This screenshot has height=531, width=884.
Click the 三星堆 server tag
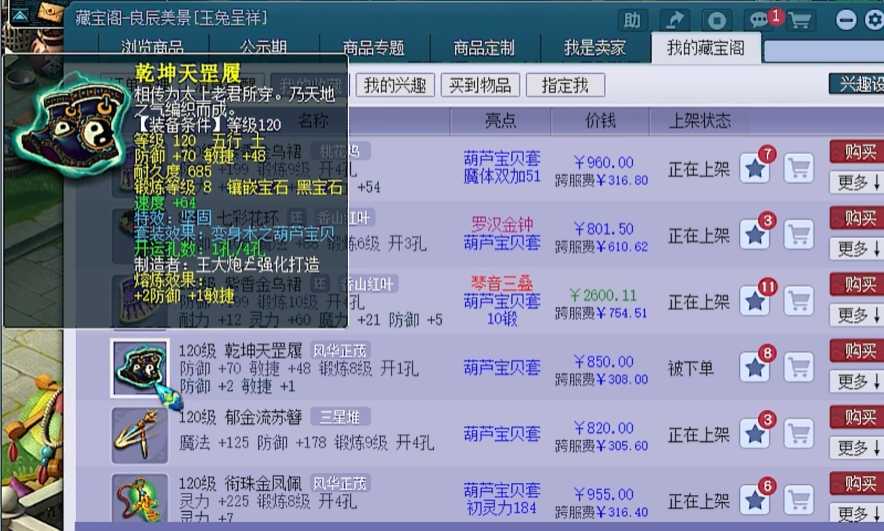tap(339, 417)
